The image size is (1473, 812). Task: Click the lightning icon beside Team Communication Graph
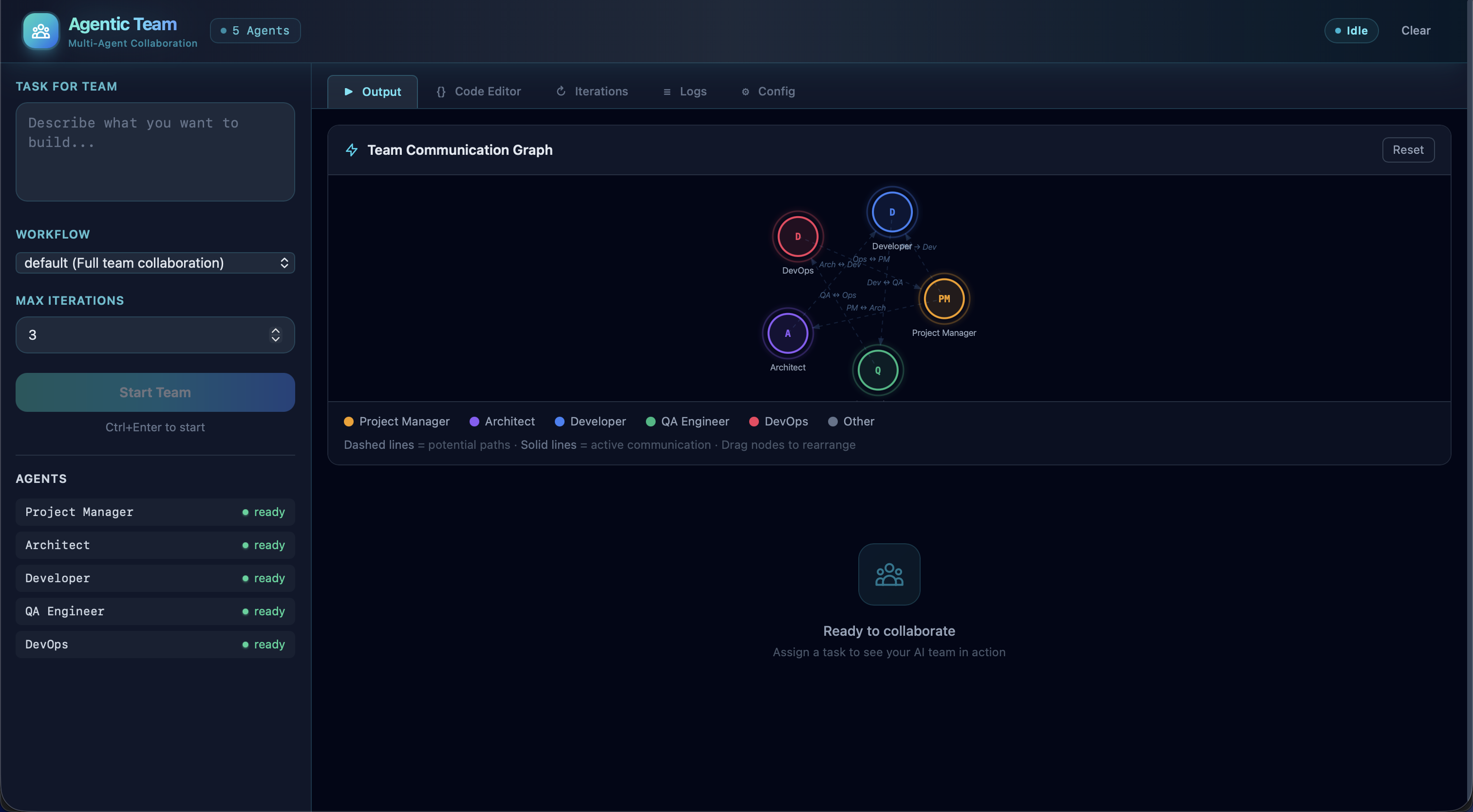click(x=352, y=150)
